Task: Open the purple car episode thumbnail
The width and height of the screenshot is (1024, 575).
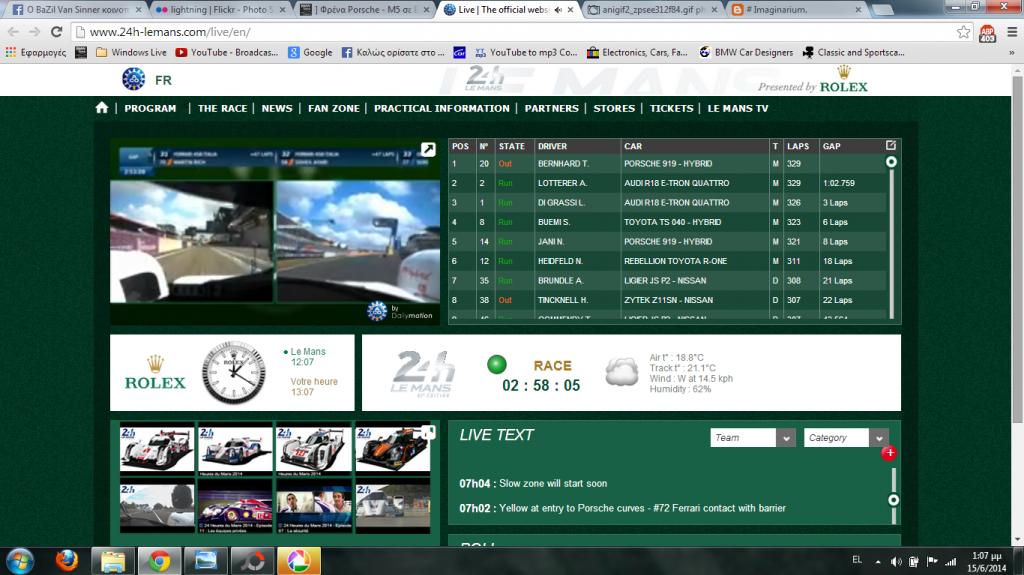Action: 235,507
